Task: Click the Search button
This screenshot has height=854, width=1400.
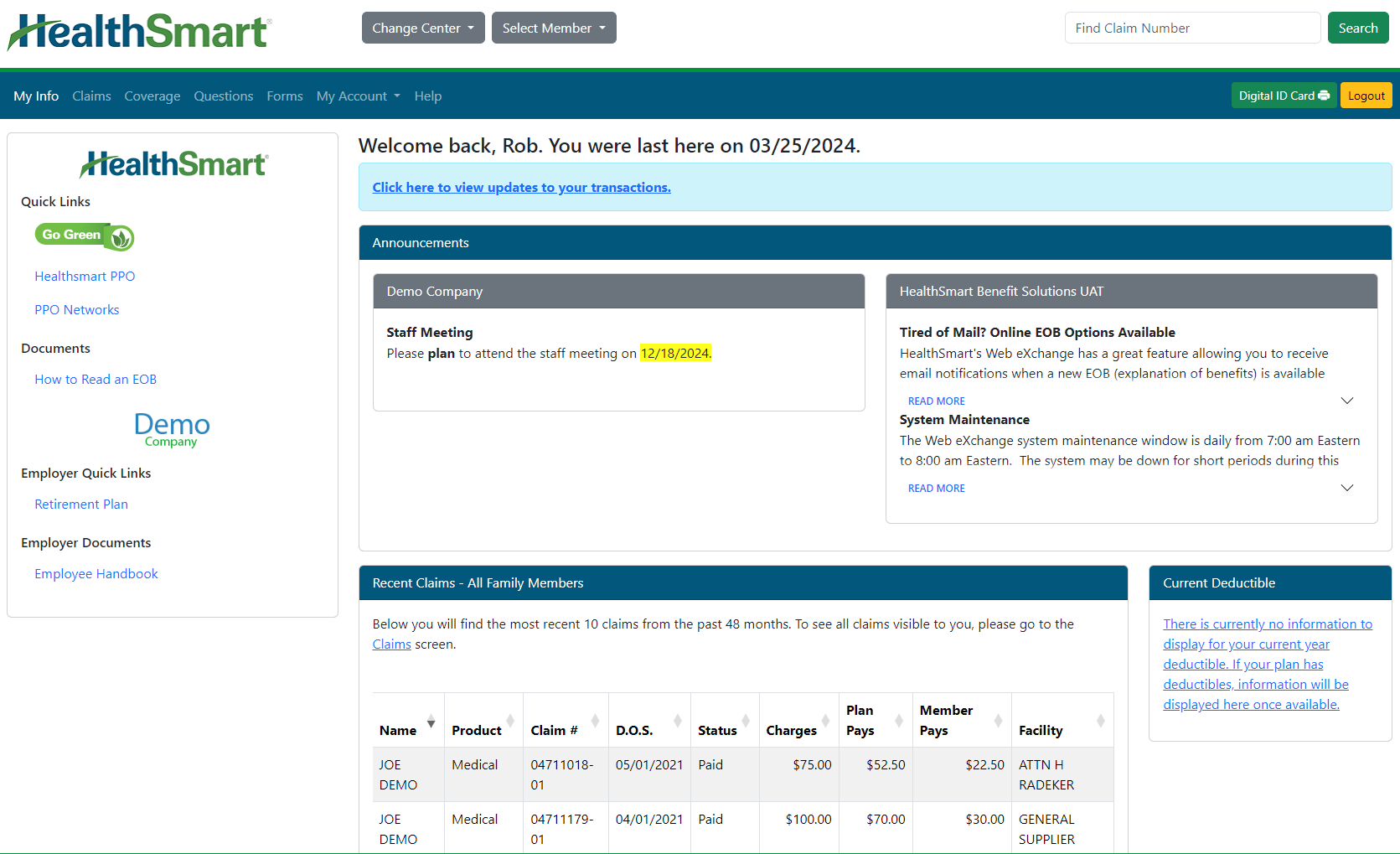Action: (x=1358, y=28)
